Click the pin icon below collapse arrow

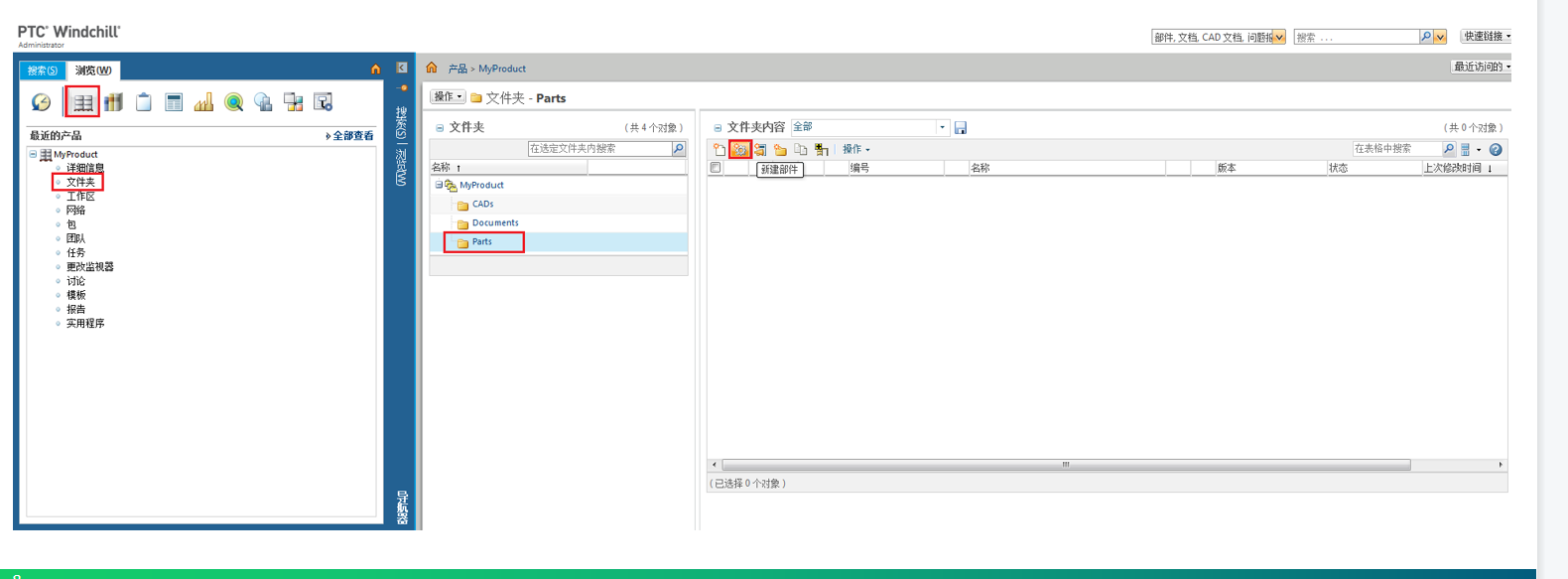point(402,87)
